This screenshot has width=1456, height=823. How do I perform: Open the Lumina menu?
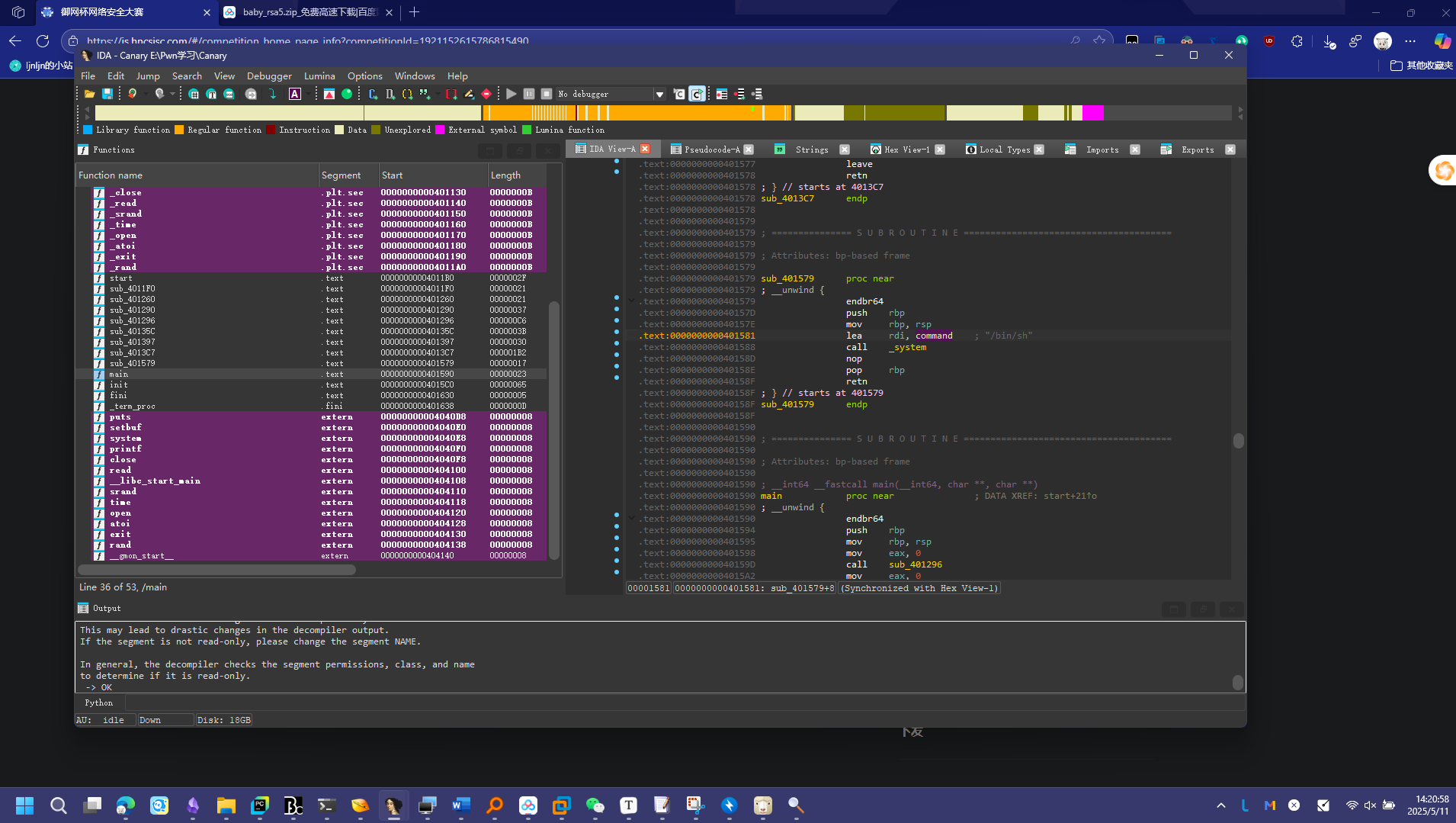point(319,76)
